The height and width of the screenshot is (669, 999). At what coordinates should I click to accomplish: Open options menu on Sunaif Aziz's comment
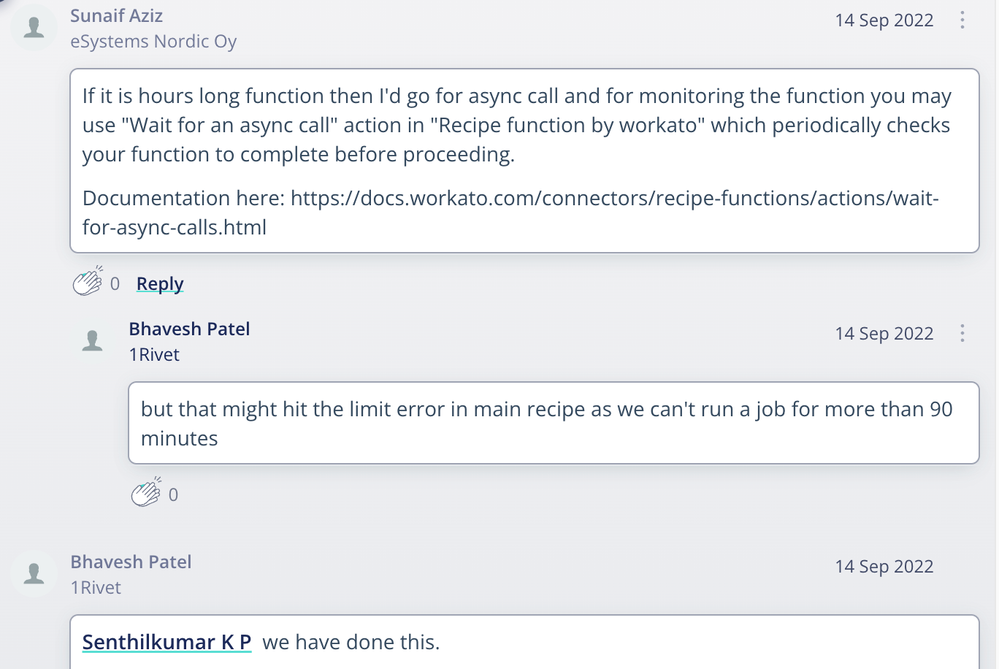(962, 20)
